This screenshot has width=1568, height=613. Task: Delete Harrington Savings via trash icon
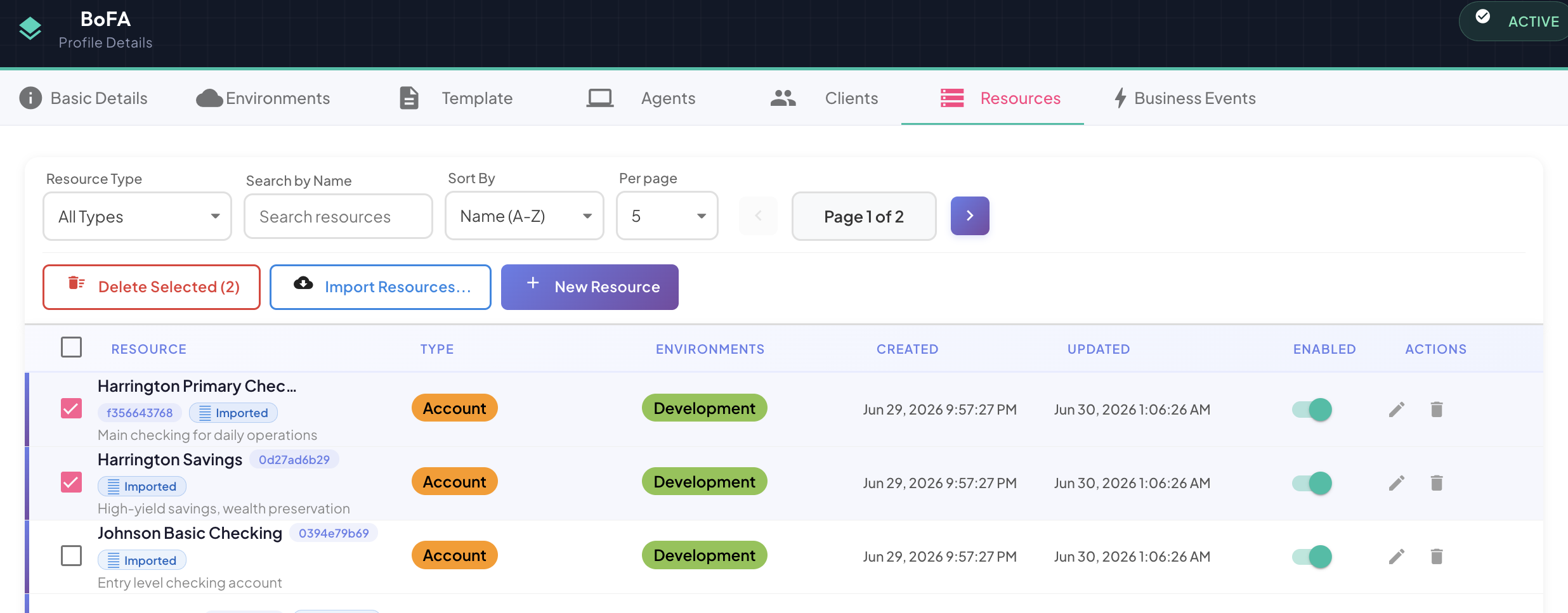[1437, 483]
